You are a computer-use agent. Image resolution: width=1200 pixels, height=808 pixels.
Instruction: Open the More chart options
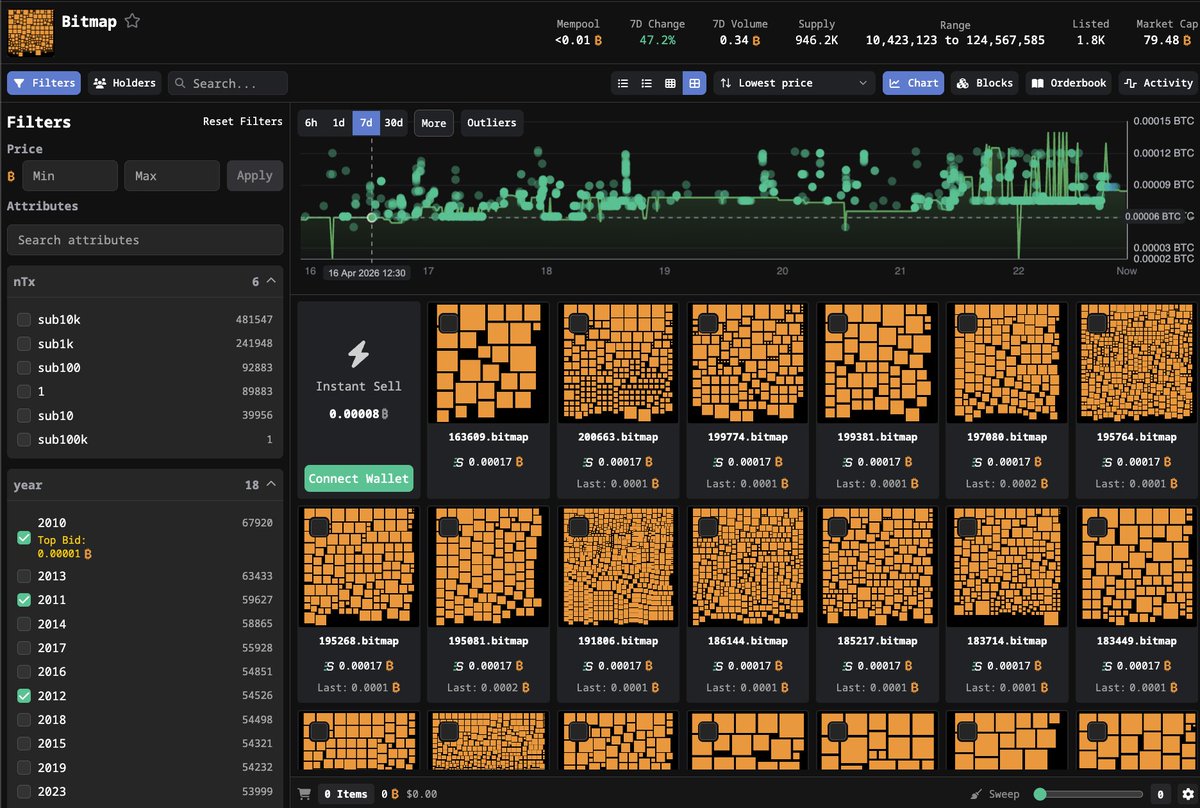[x=434, y=123]
